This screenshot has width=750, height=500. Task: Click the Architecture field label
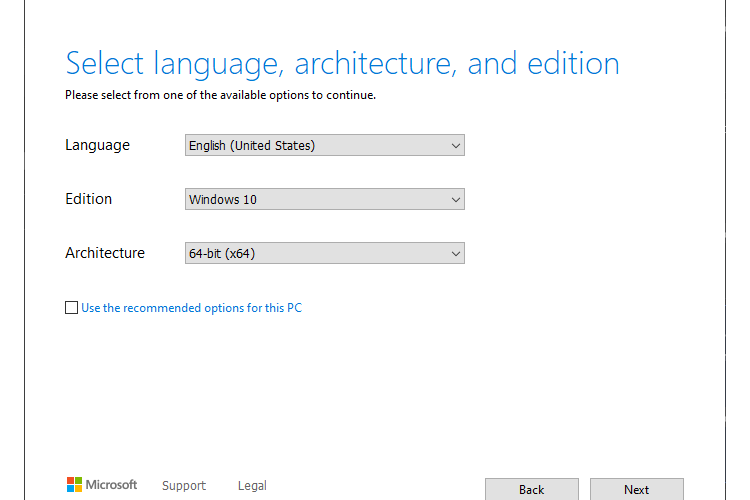click(105, 253)
